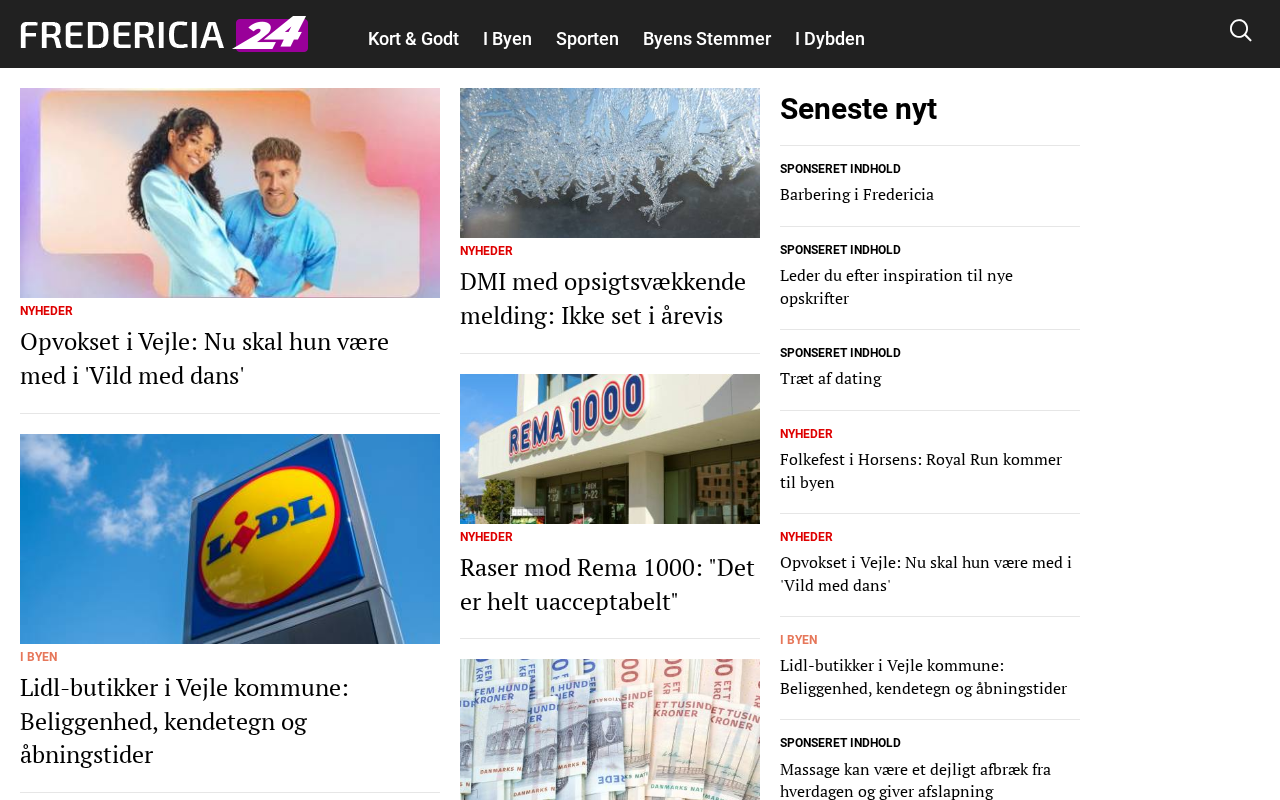The width and height of the screenshot is (1280, 800).
Task: Select the I Byen menu item
Action: (507, 39)
